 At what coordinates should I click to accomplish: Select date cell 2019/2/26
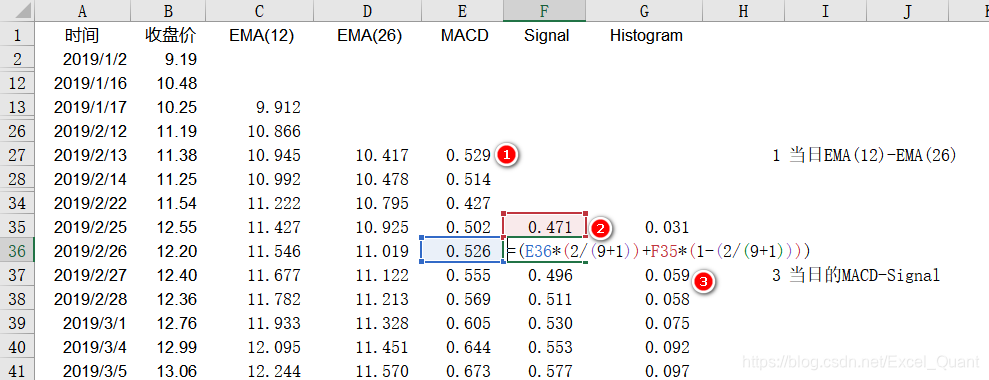(x=83, y=251)
